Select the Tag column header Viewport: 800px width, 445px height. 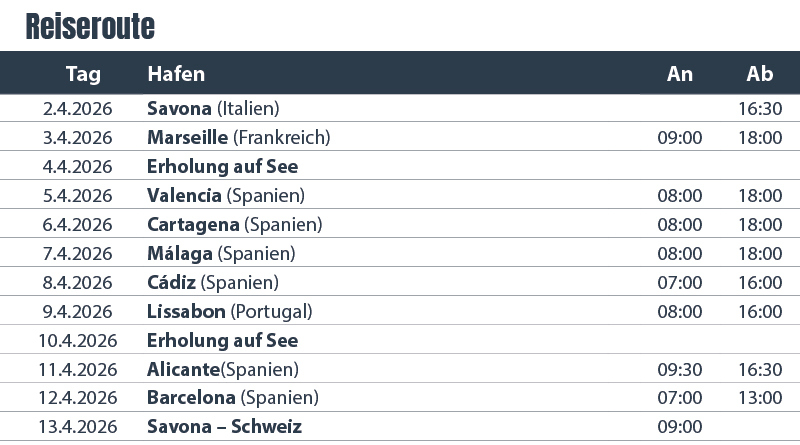[x=83, y=74]
